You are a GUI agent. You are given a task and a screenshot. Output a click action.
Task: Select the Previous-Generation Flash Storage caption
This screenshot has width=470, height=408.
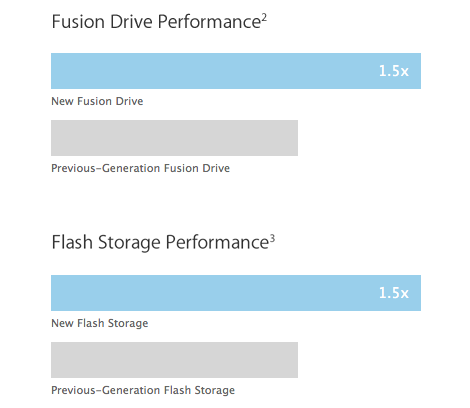(x=143, y=390)
